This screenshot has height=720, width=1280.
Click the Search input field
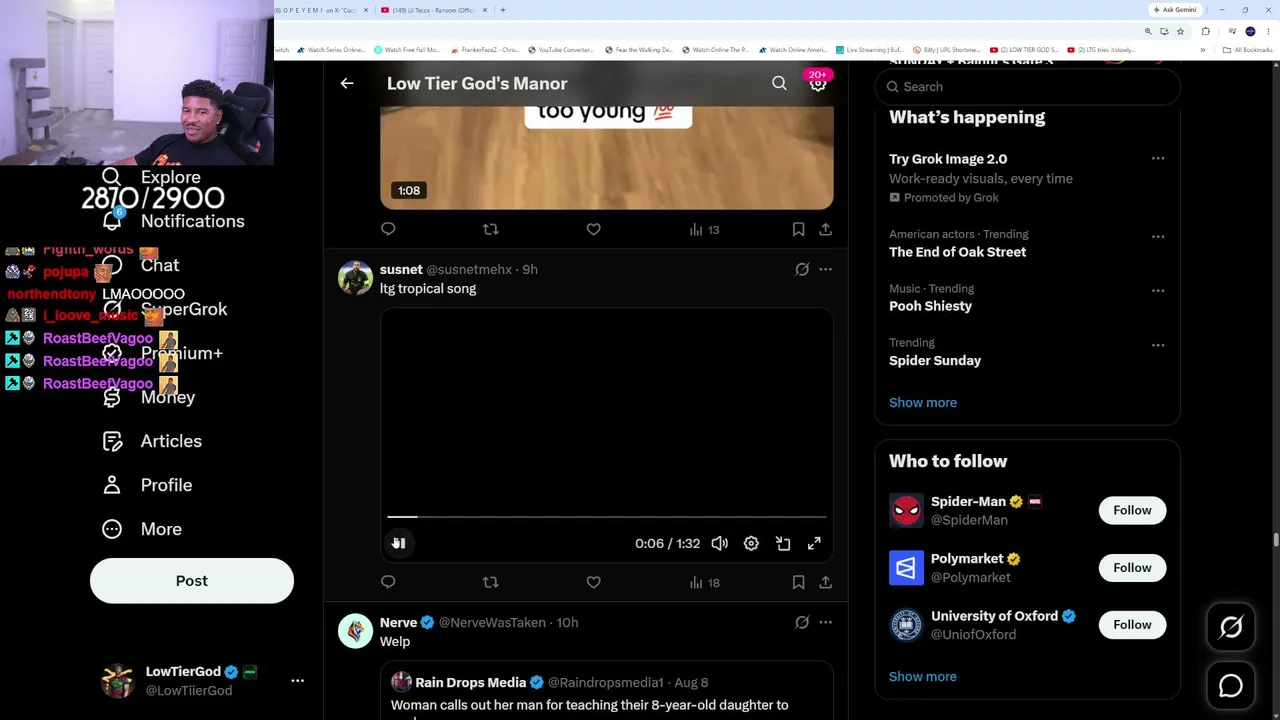click(x=1027, y=87)
